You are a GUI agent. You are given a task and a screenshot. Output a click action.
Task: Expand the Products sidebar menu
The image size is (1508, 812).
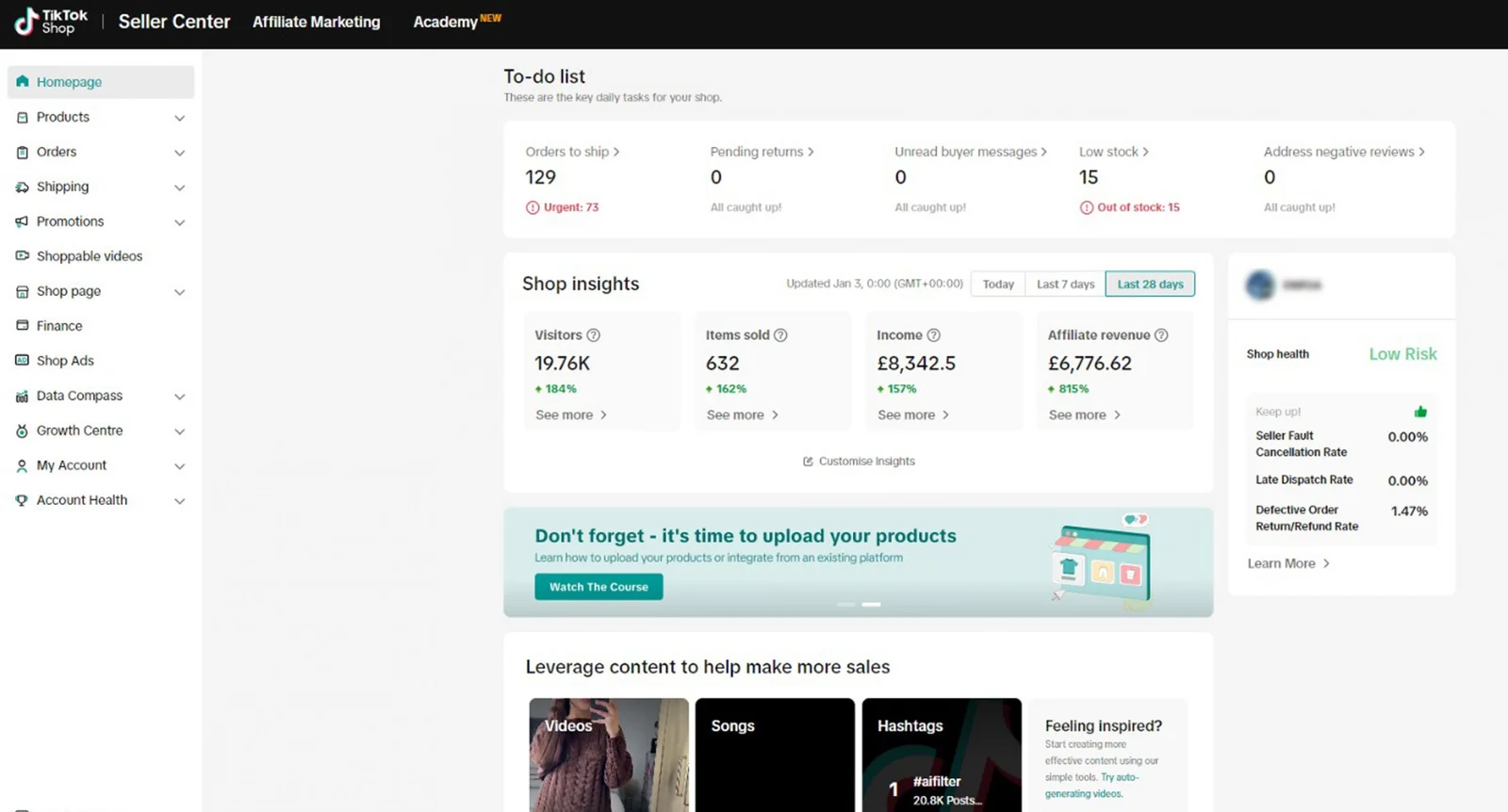(179, 118)
